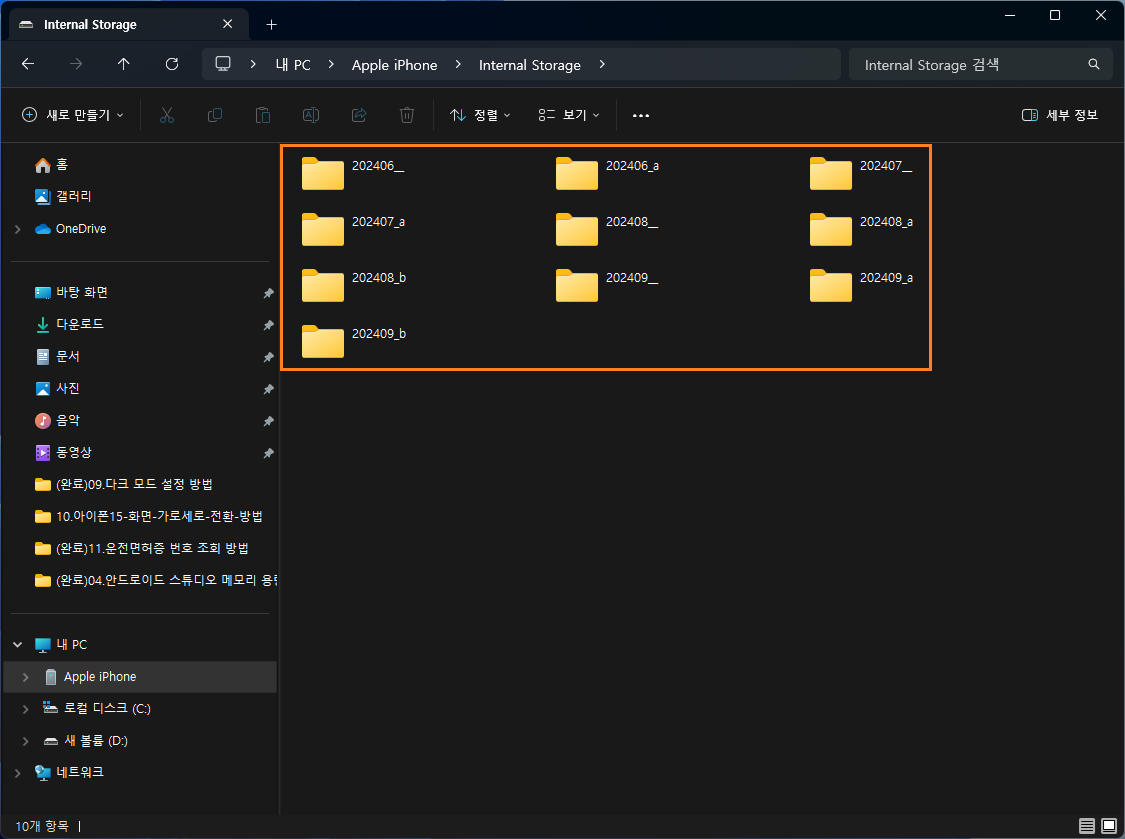
Task: Expand the 로컬 디스크 (C:) node
Action: (26, 709)
